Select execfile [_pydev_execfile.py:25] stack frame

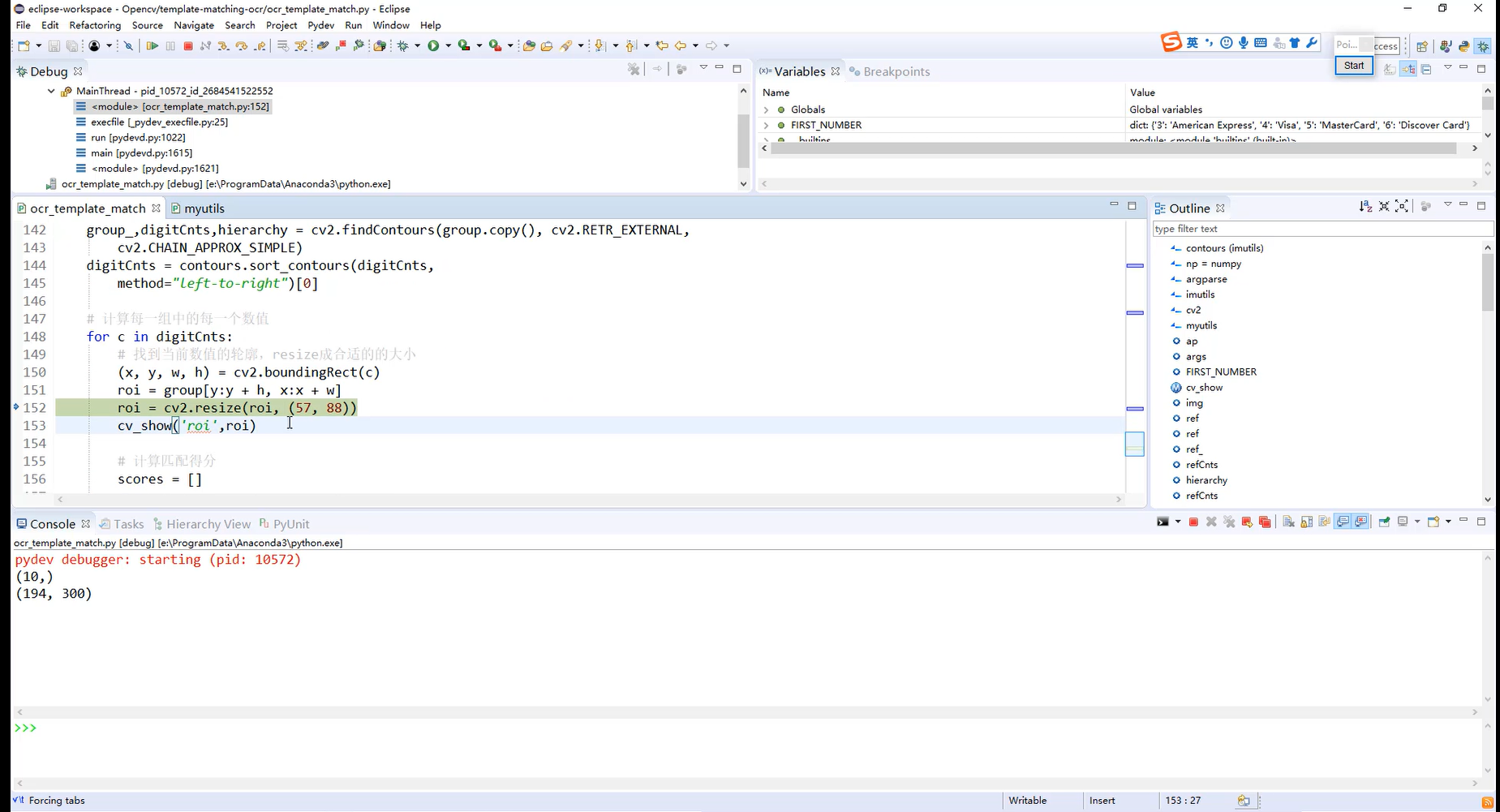[159, 122]
